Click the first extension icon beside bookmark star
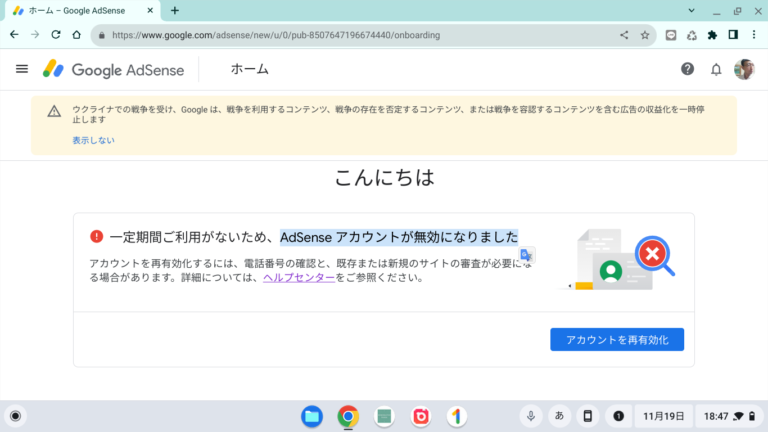 pyautogui.click(x=671, y=35)
